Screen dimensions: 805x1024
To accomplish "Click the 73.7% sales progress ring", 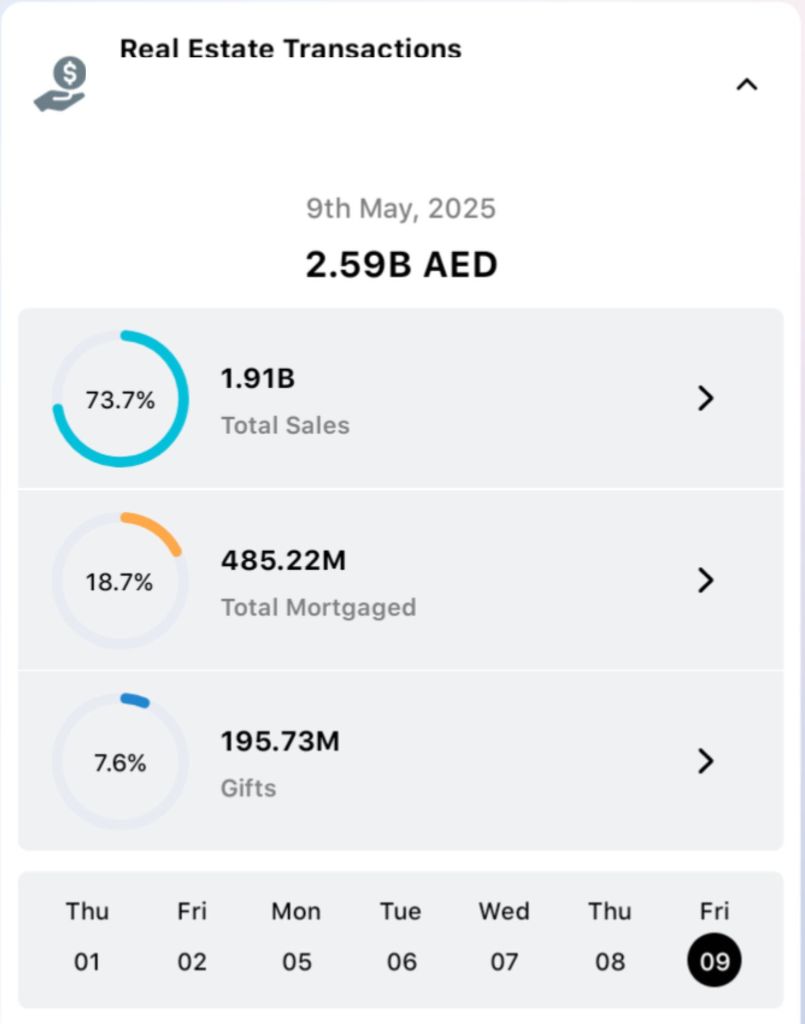I will click(x=120, y=399).
